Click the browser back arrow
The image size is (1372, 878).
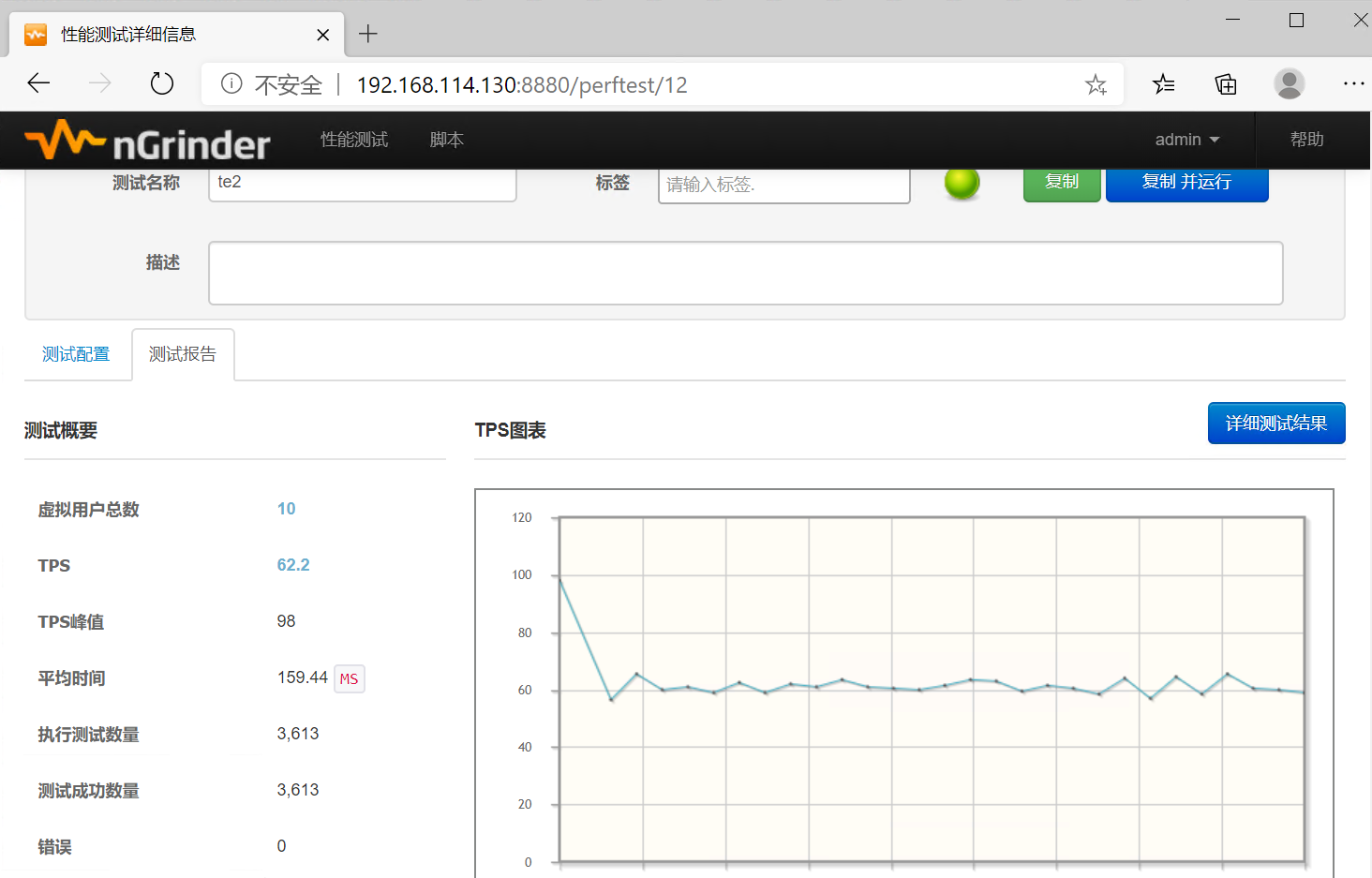[38, 84]
